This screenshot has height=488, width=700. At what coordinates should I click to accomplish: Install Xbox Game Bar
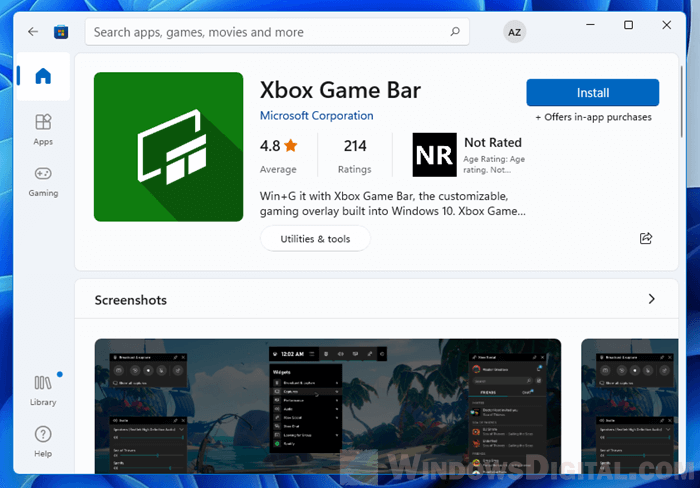[592, 92]
